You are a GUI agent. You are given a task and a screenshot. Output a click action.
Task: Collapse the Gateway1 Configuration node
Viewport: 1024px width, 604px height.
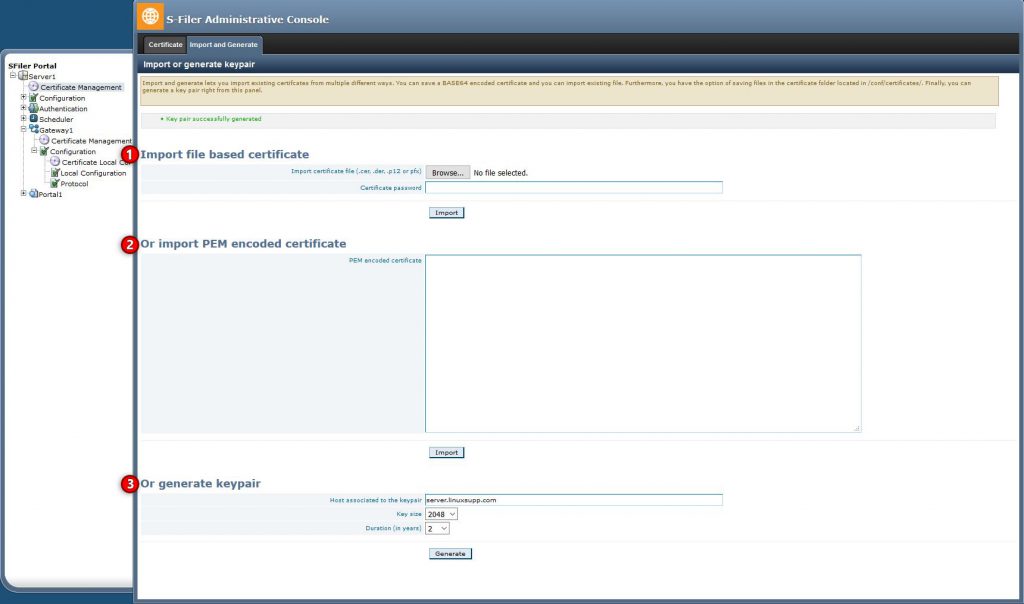tap(35, 150)
